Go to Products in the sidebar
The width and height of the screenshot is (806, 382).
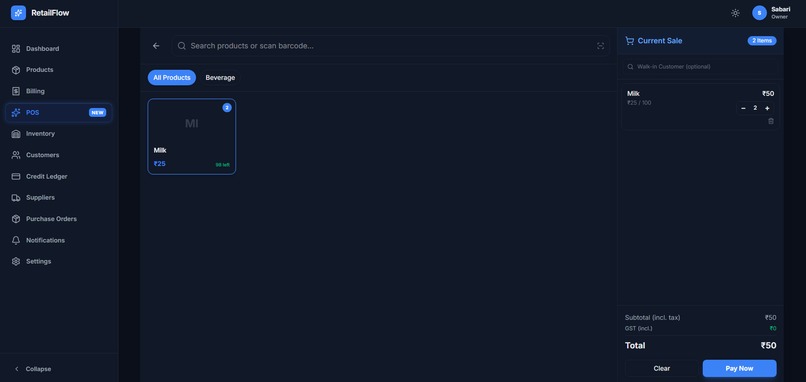(59, 70)
